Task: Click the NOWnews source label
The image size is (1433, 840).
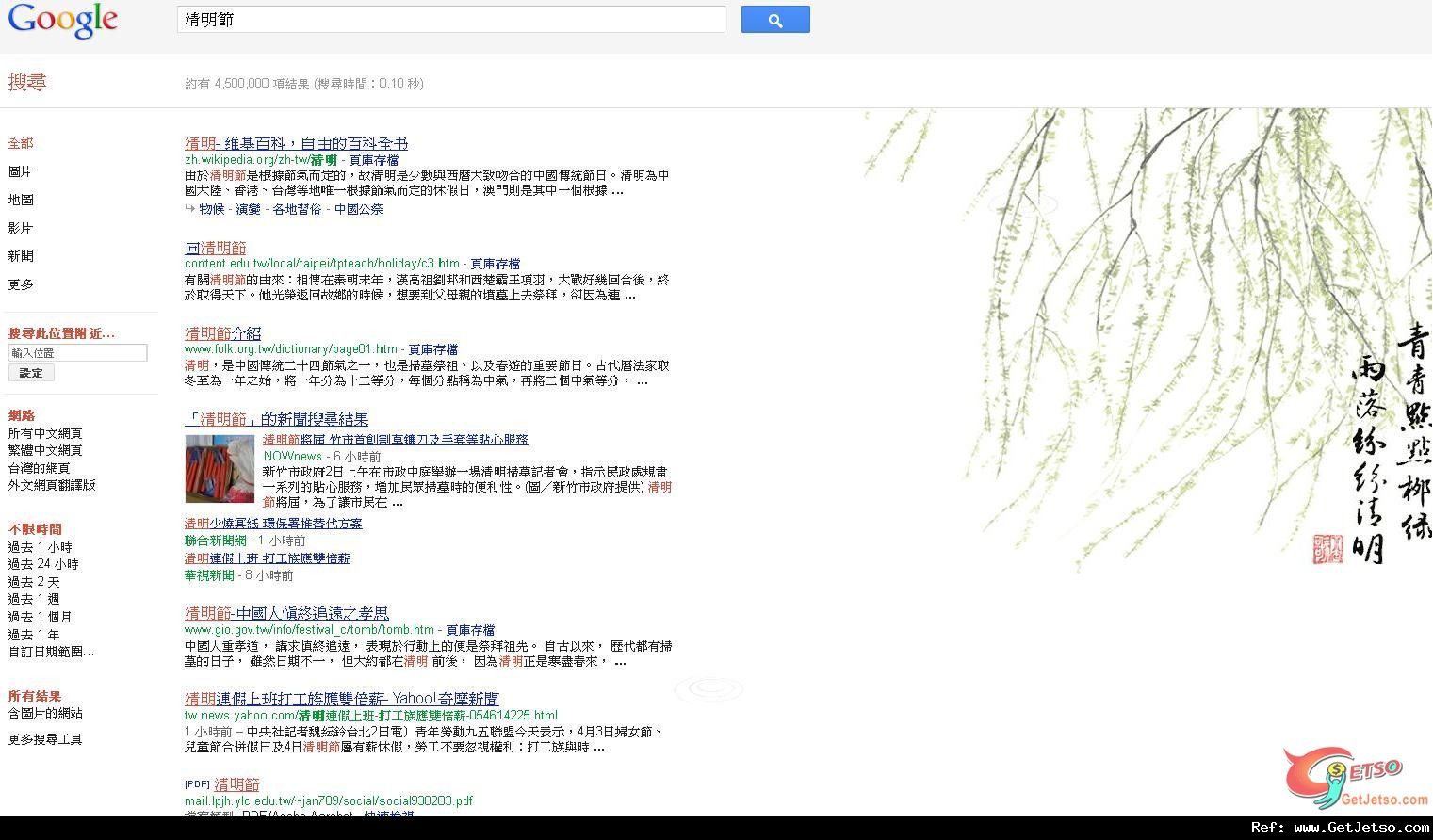Action: 293,456
